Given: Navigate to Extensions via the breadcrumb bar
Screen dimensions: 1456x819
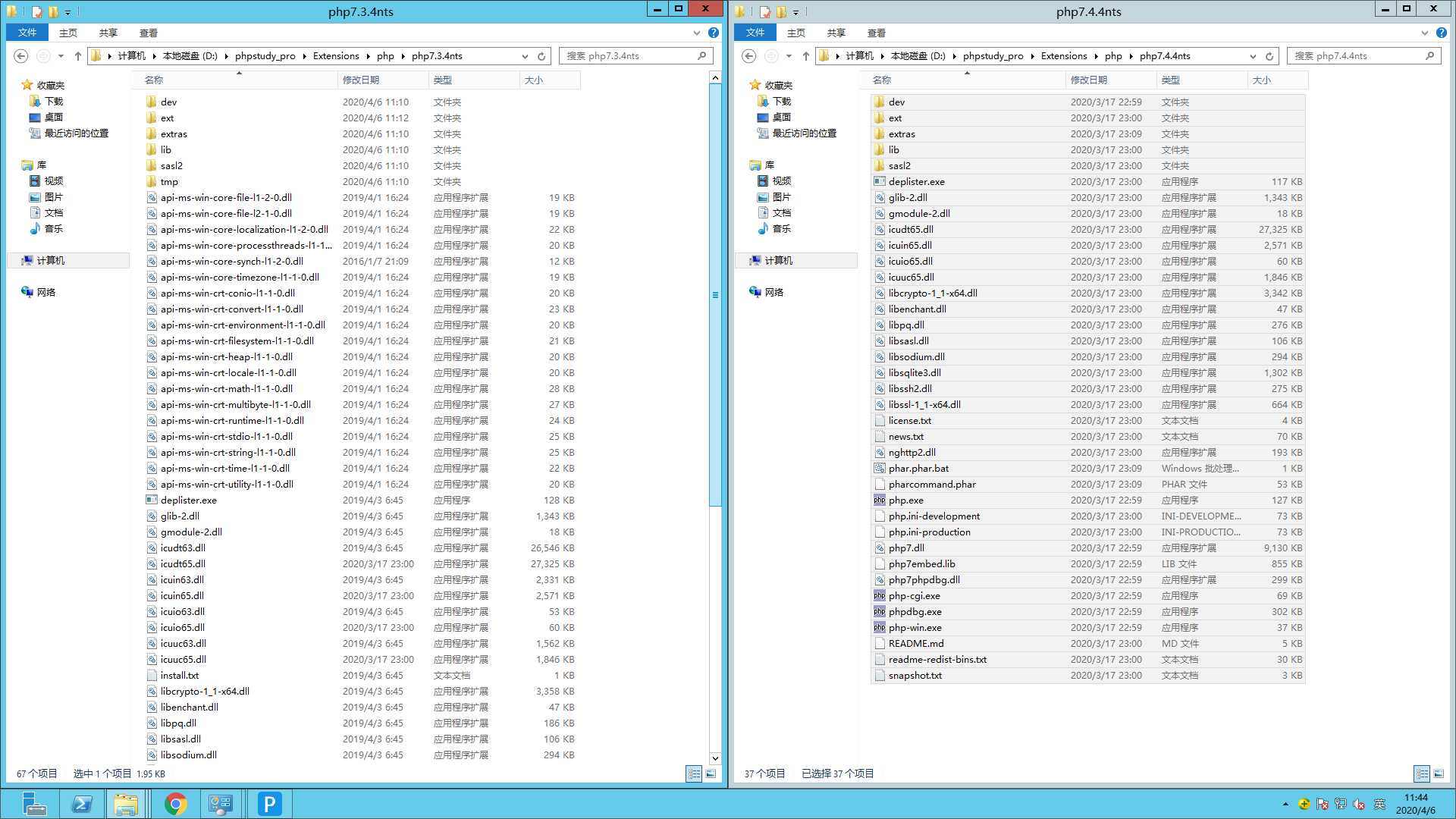Looking at the screenshot, I should [336, 55].
